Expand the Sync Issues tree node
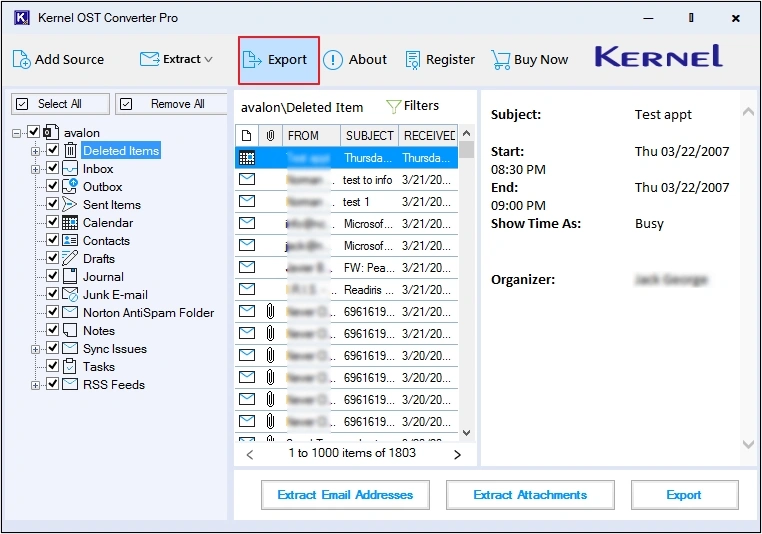Viewport: 762px width, 534px height. pos(36,349)
